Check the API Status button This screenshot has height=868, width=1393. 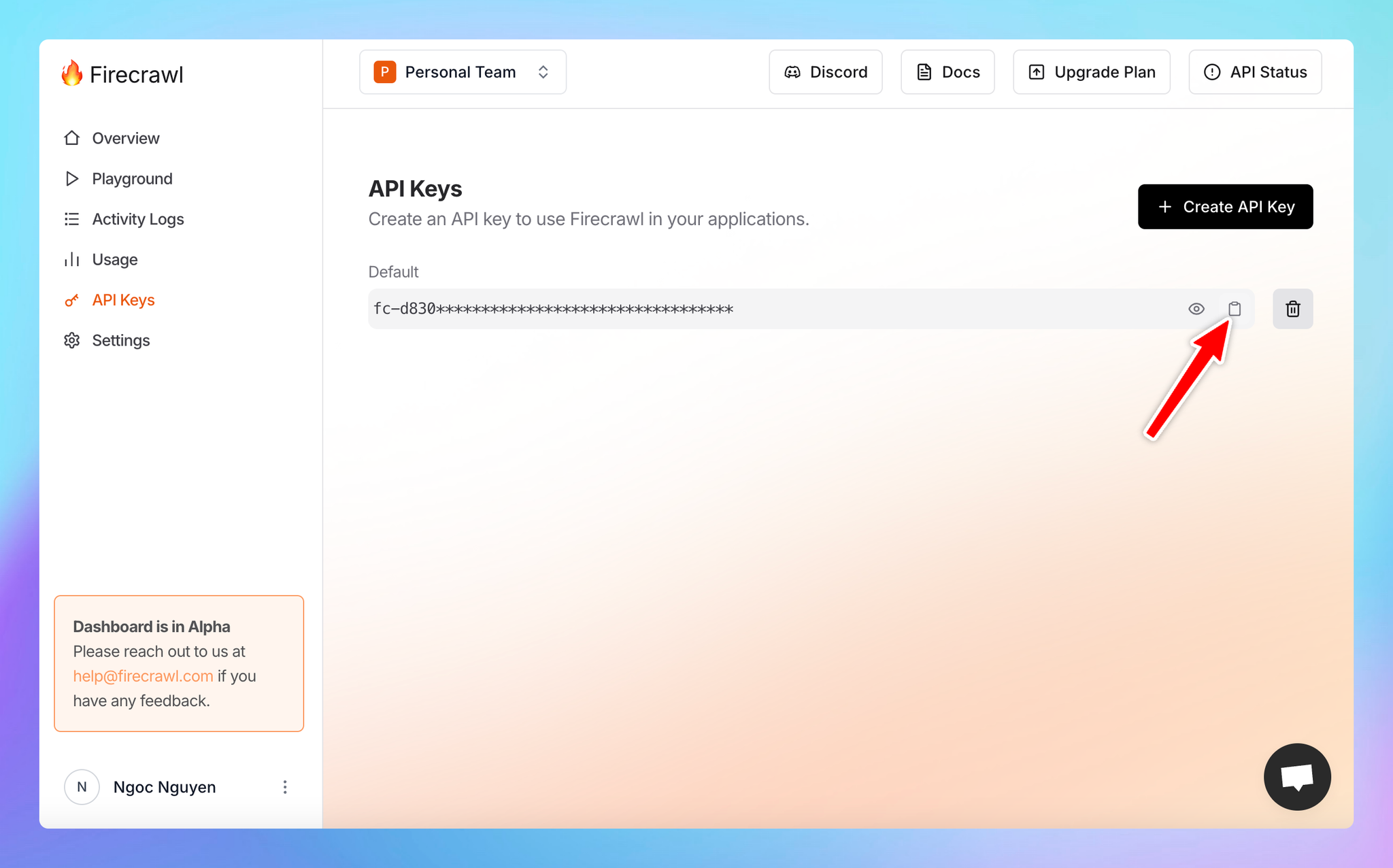1255,72
